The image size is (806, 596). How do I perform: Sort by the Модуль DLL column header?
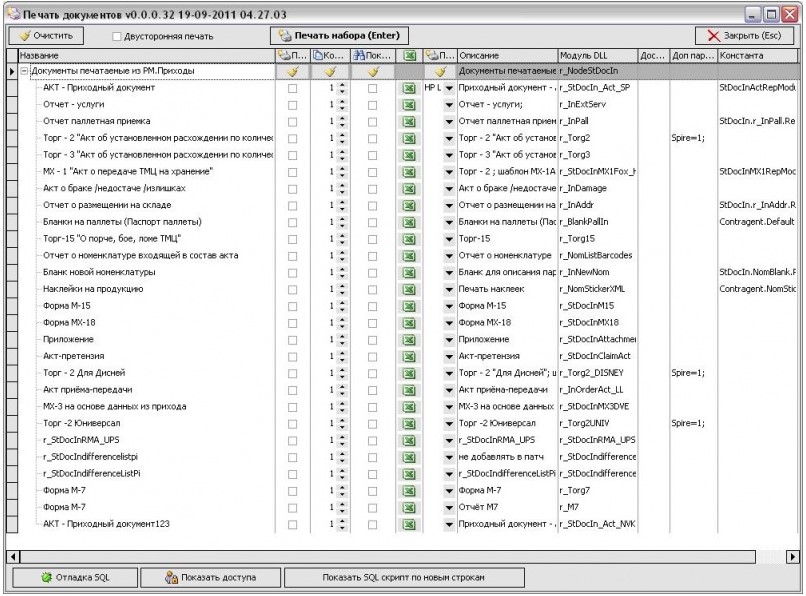[x=595, y=55]
